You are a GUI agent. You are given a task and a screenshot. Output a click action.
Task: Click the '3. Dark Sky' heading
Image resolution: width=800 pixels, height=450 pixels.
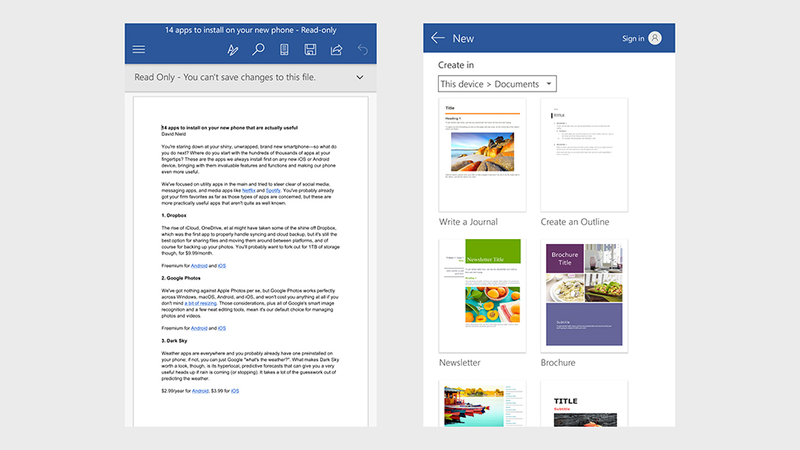174,341
